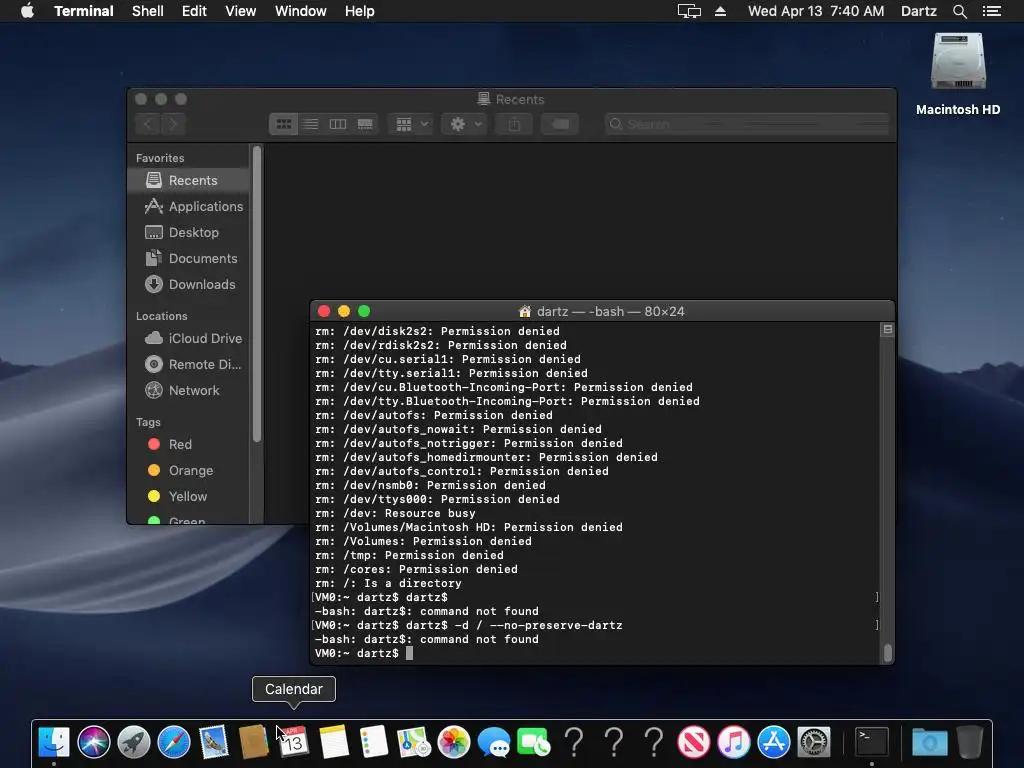
Task: Open display mirroring icon in menu bar
Action: coord(689,11)
